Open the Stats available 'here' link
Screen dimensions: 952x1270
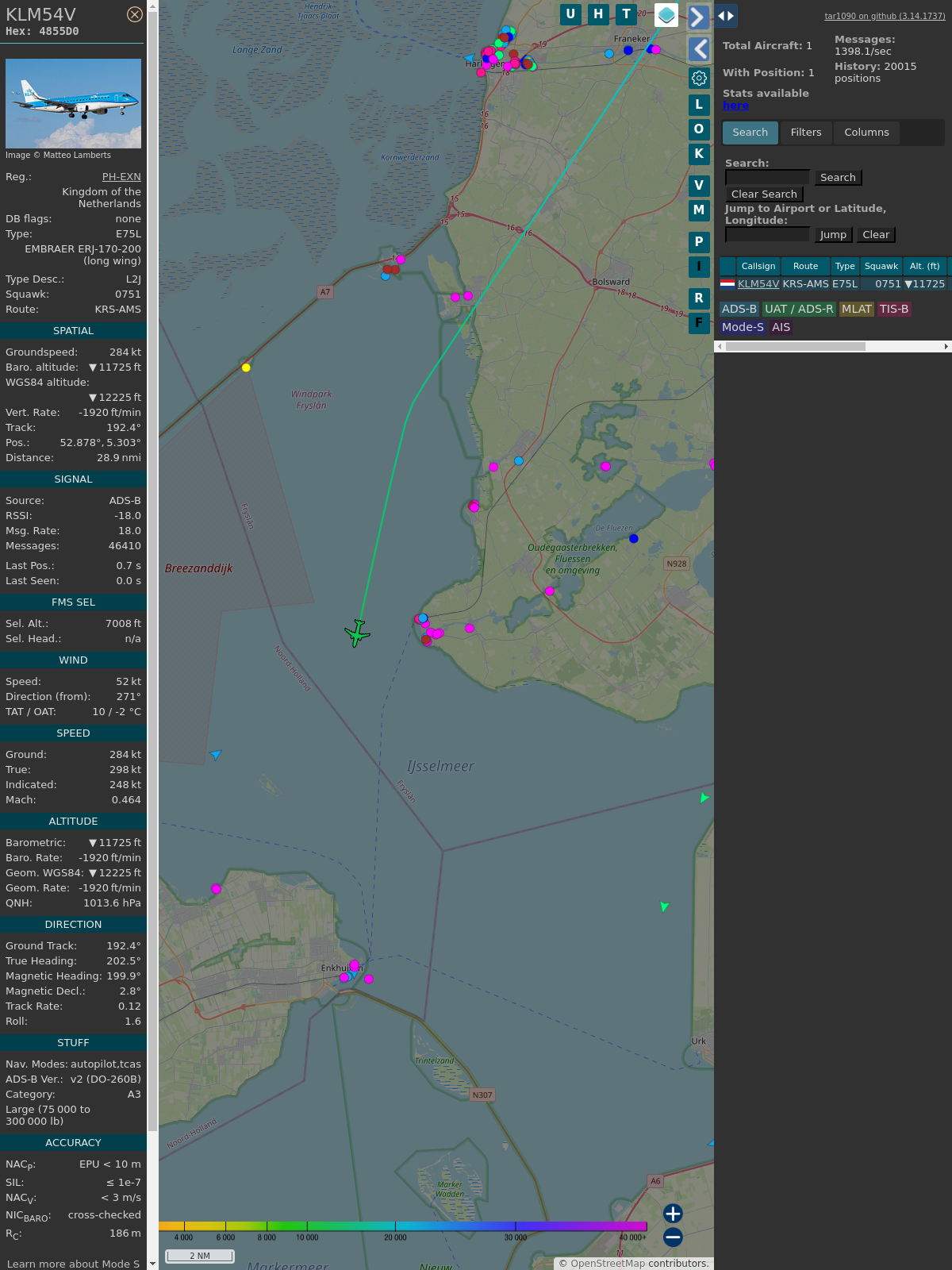[735, 106]
